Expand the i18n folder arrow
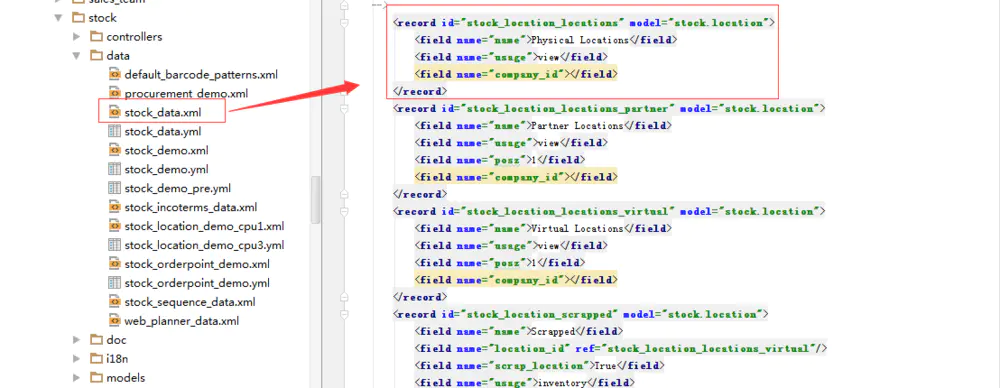 click(77, 359)
